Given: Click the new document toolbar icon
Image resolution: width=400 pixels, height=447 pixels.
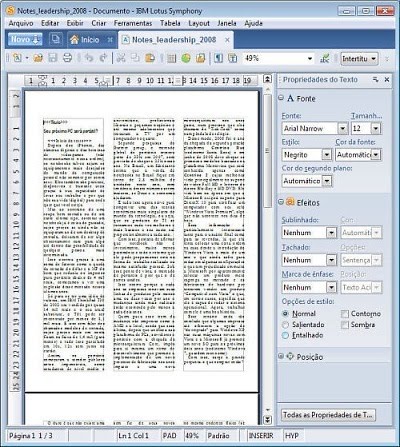Looking at the screenshot, I should pos(17,58).
